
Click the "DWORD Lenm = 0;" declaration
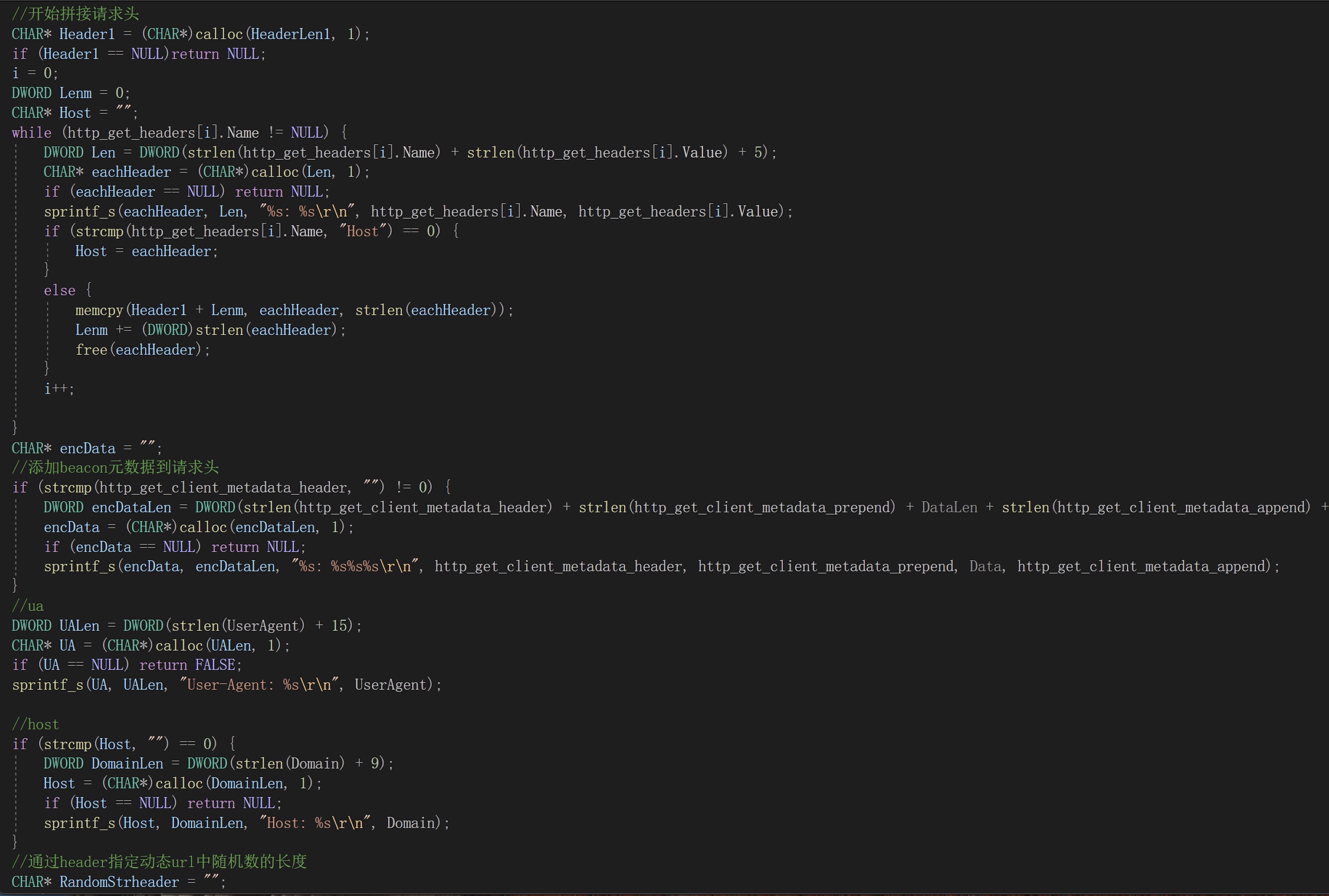pyautogui.click(x=71, y=93)
